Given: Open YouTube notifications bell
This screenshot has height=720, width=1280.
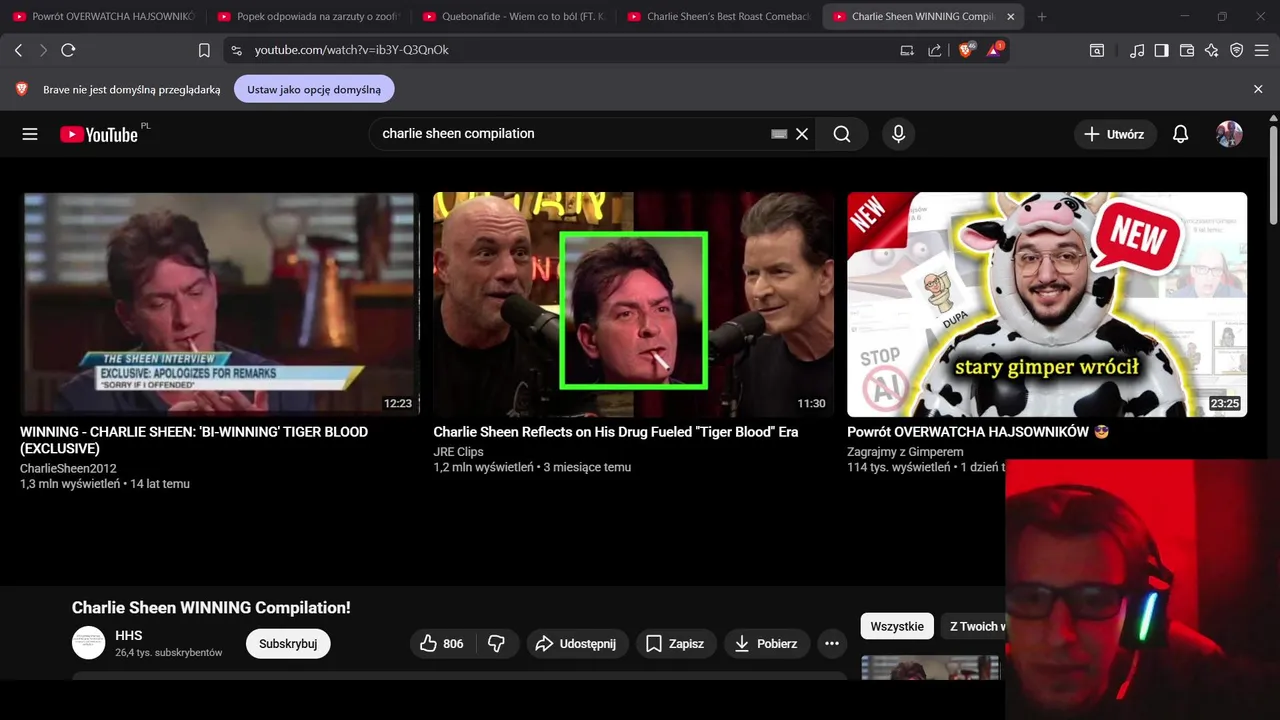Looking at the screenshot, I should 1180,134.
